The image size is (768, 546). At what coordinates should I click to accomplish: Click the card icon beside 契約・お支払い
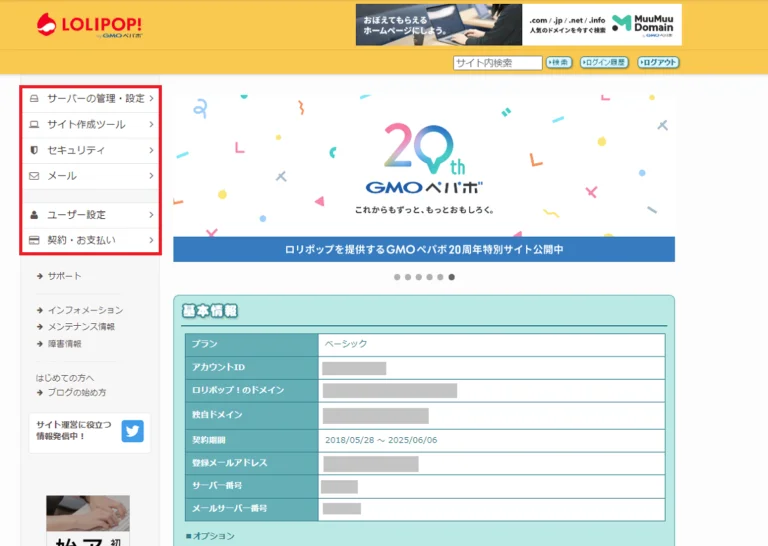coord(34,240)
